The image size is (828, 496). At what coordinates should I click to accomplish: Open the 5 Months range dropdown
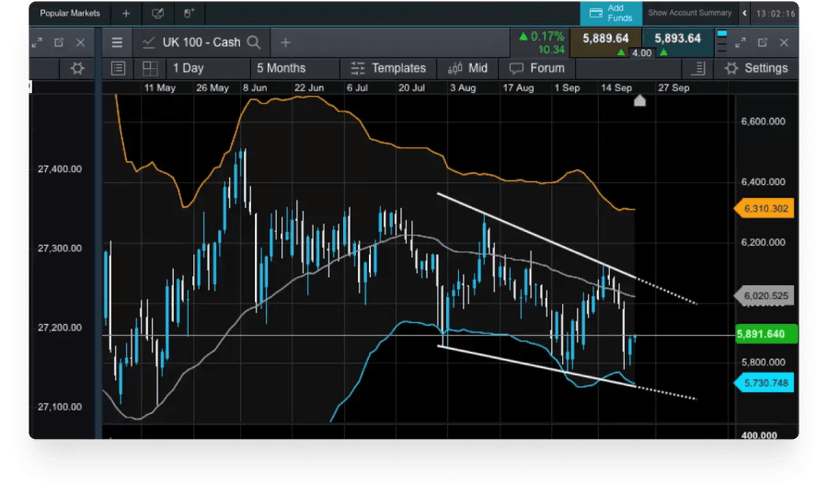[281, 68]
